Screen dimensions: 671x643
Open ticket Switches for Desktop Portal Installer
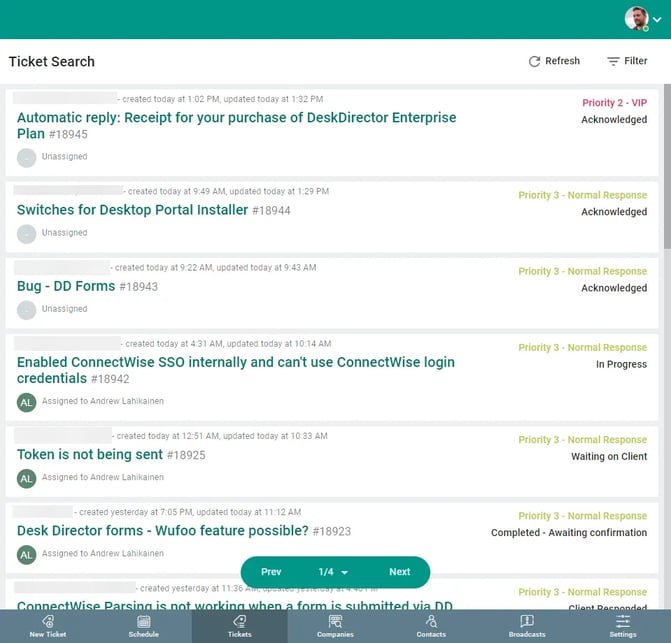coord(132,210)
